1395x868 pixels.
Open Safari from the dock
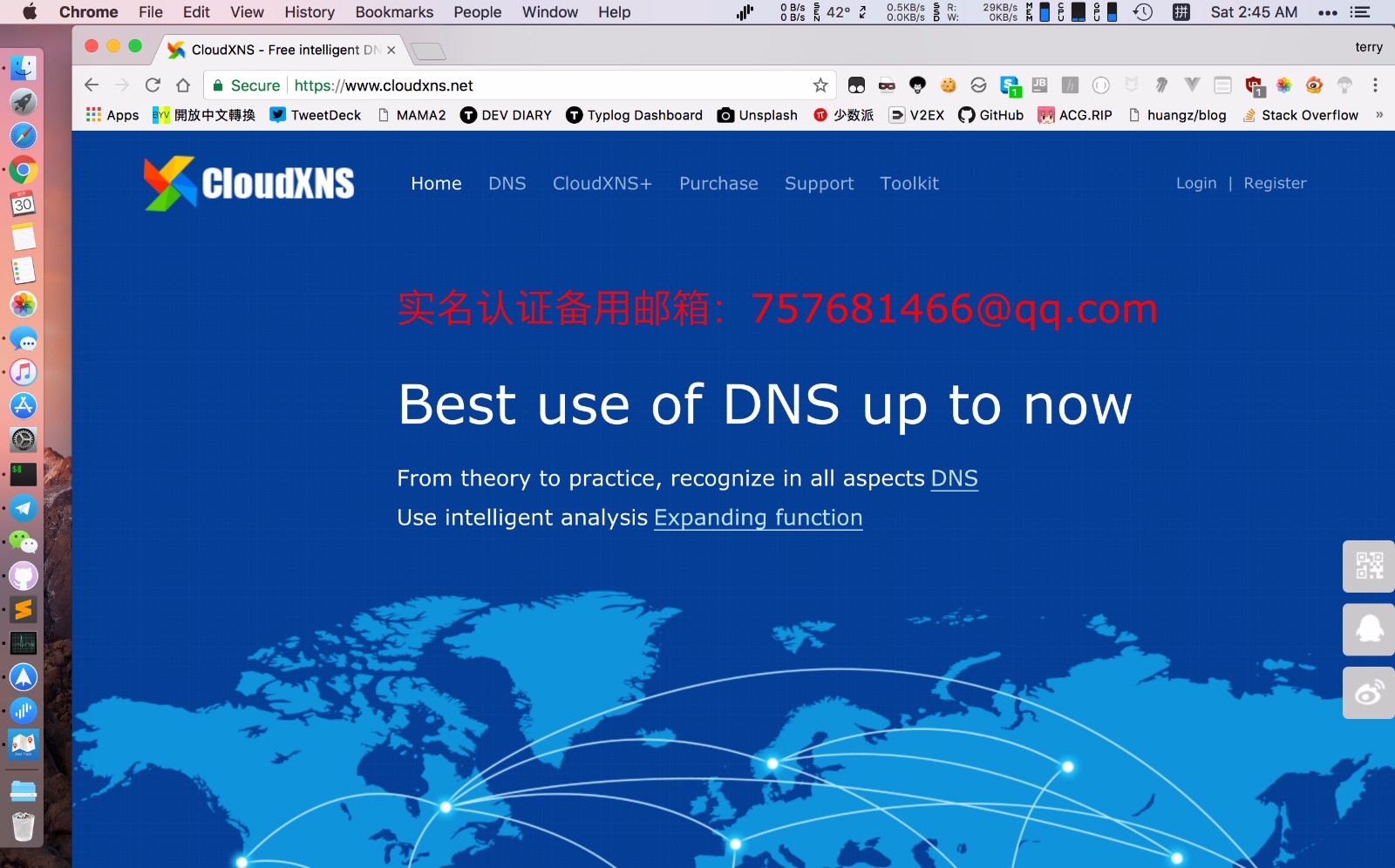pos(24,136)
